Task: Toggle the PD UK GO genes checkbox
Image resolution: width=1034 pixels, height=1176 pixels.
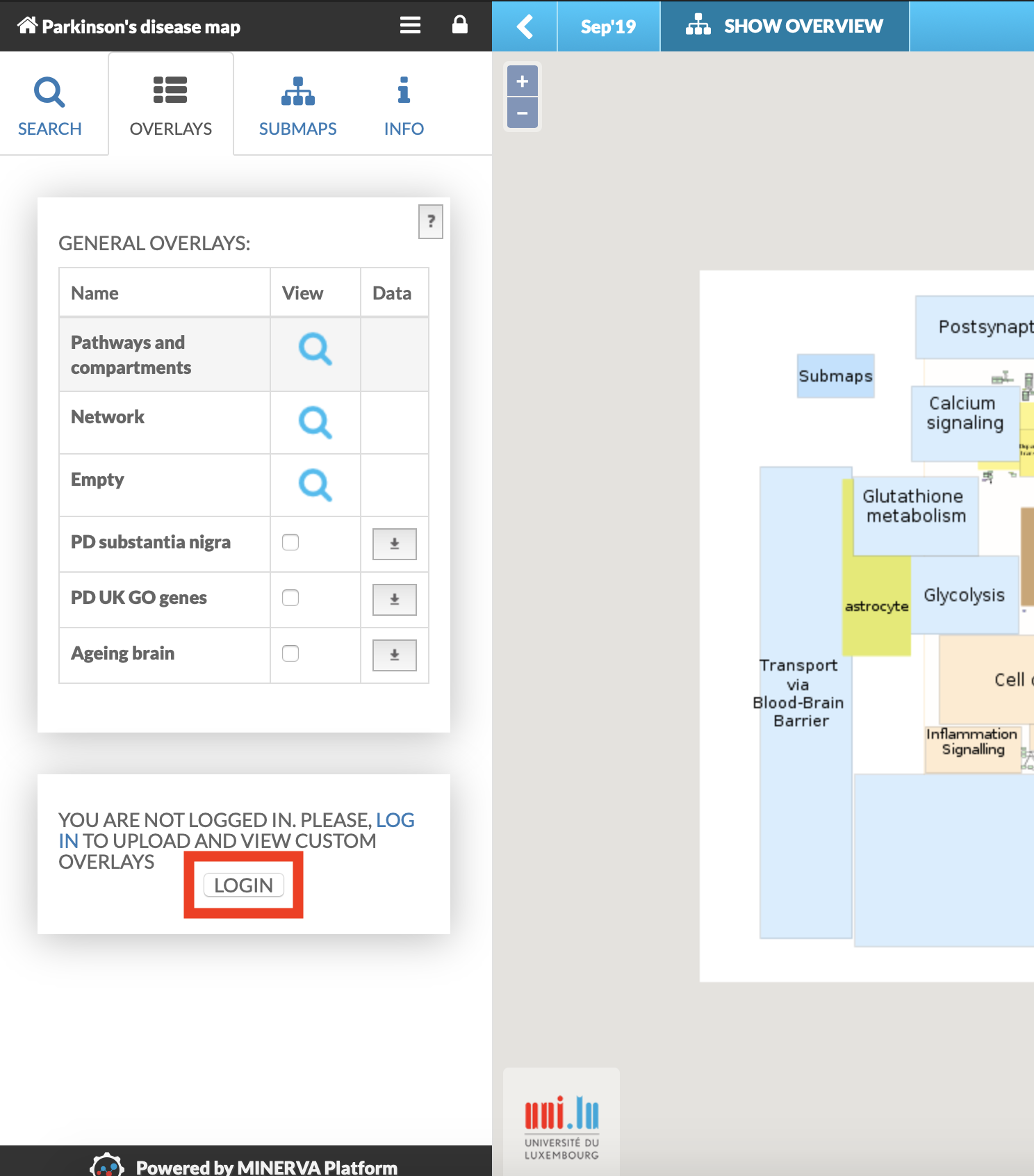Action: (x=290, y=598)
